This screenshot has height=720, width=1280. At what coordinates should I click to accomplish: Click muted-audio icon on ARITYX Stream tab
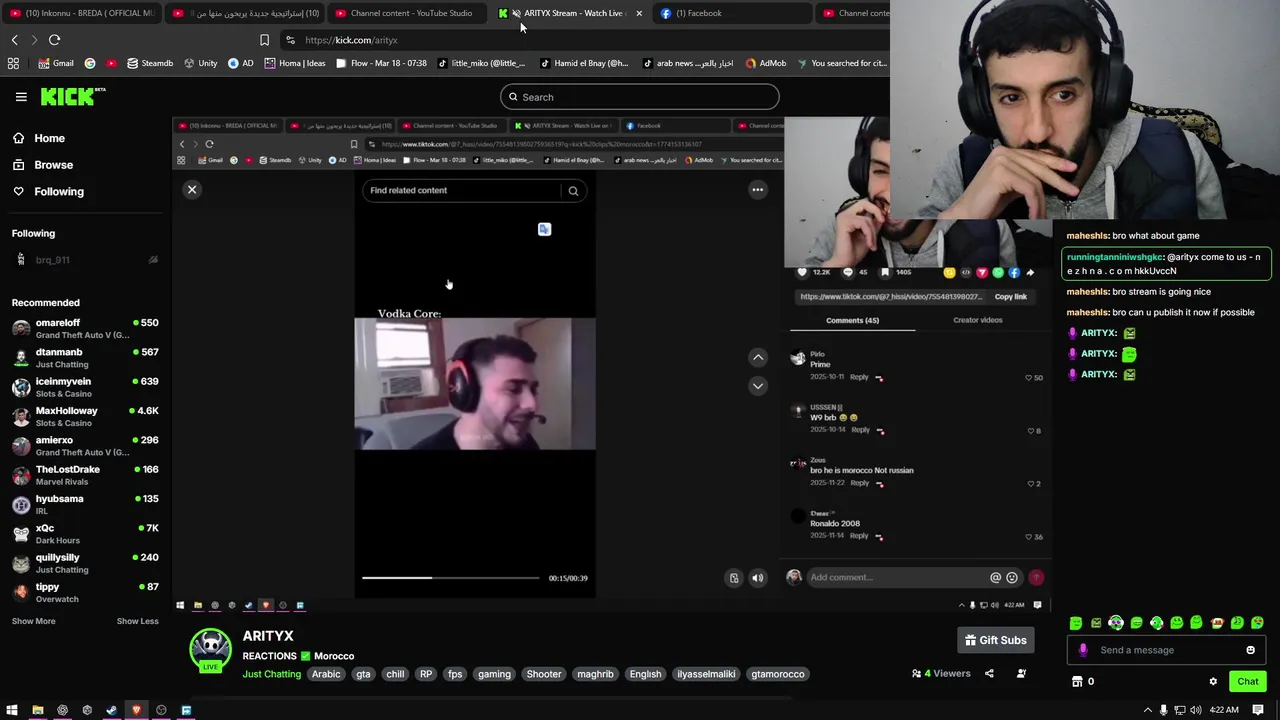coord(516,13)
